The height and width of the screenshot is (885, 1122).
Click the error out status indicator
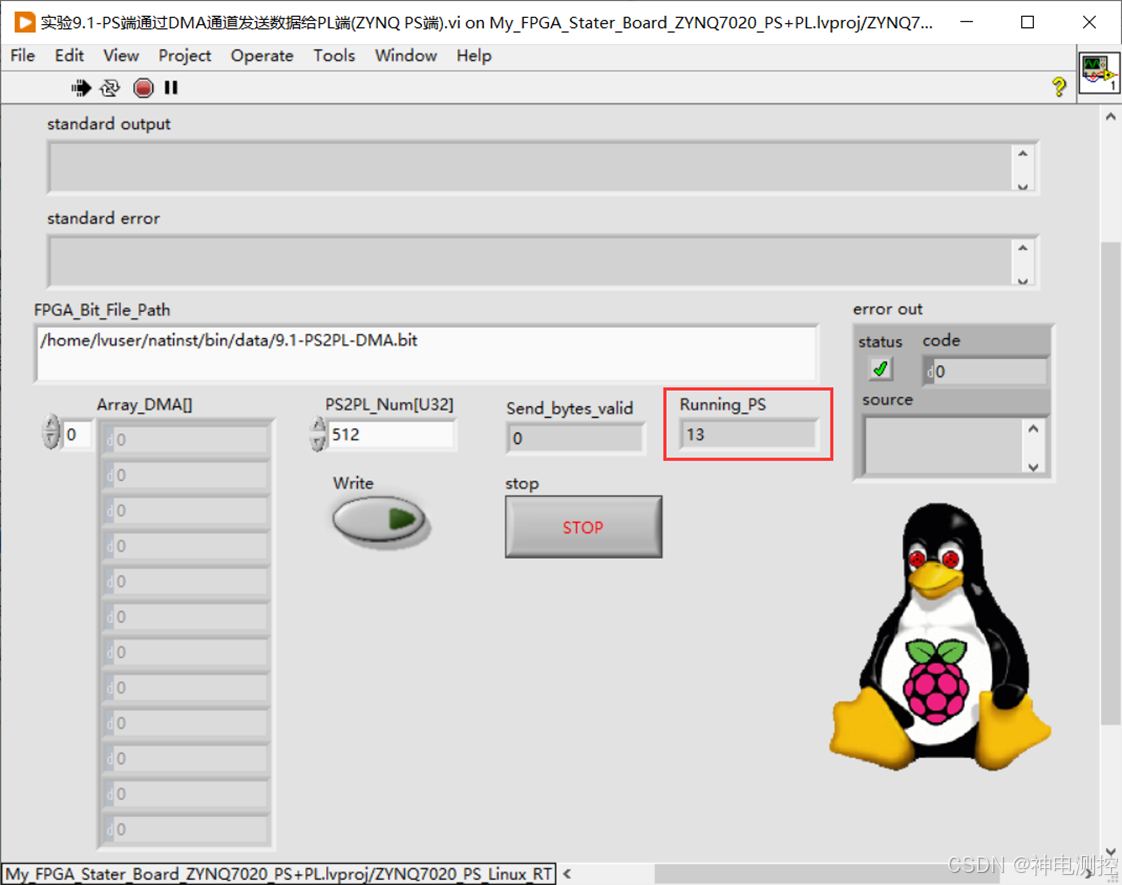(881, 369)
